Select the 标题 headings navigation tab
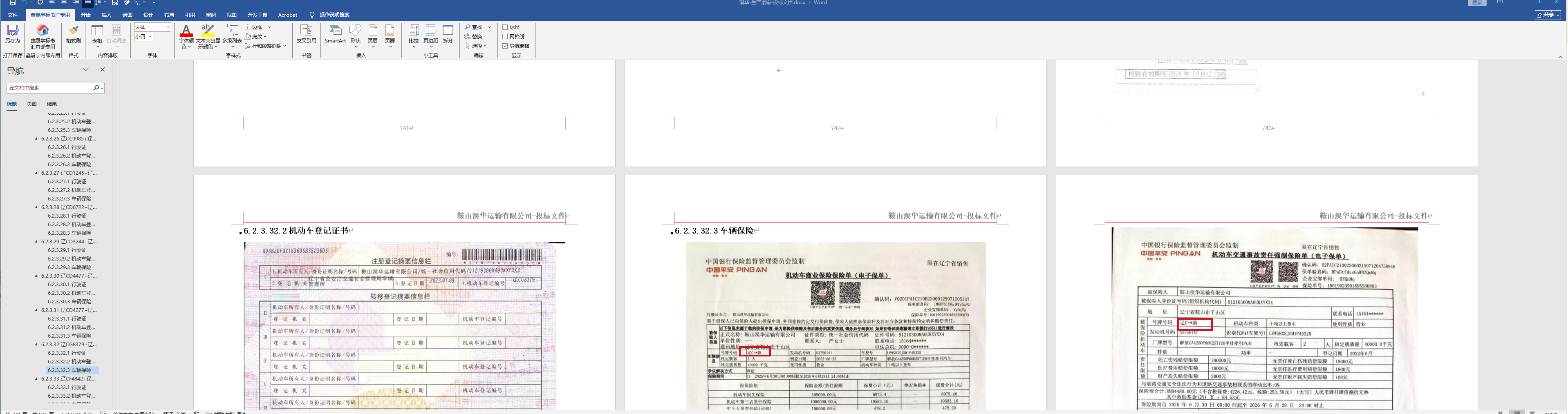 [11, 104]
